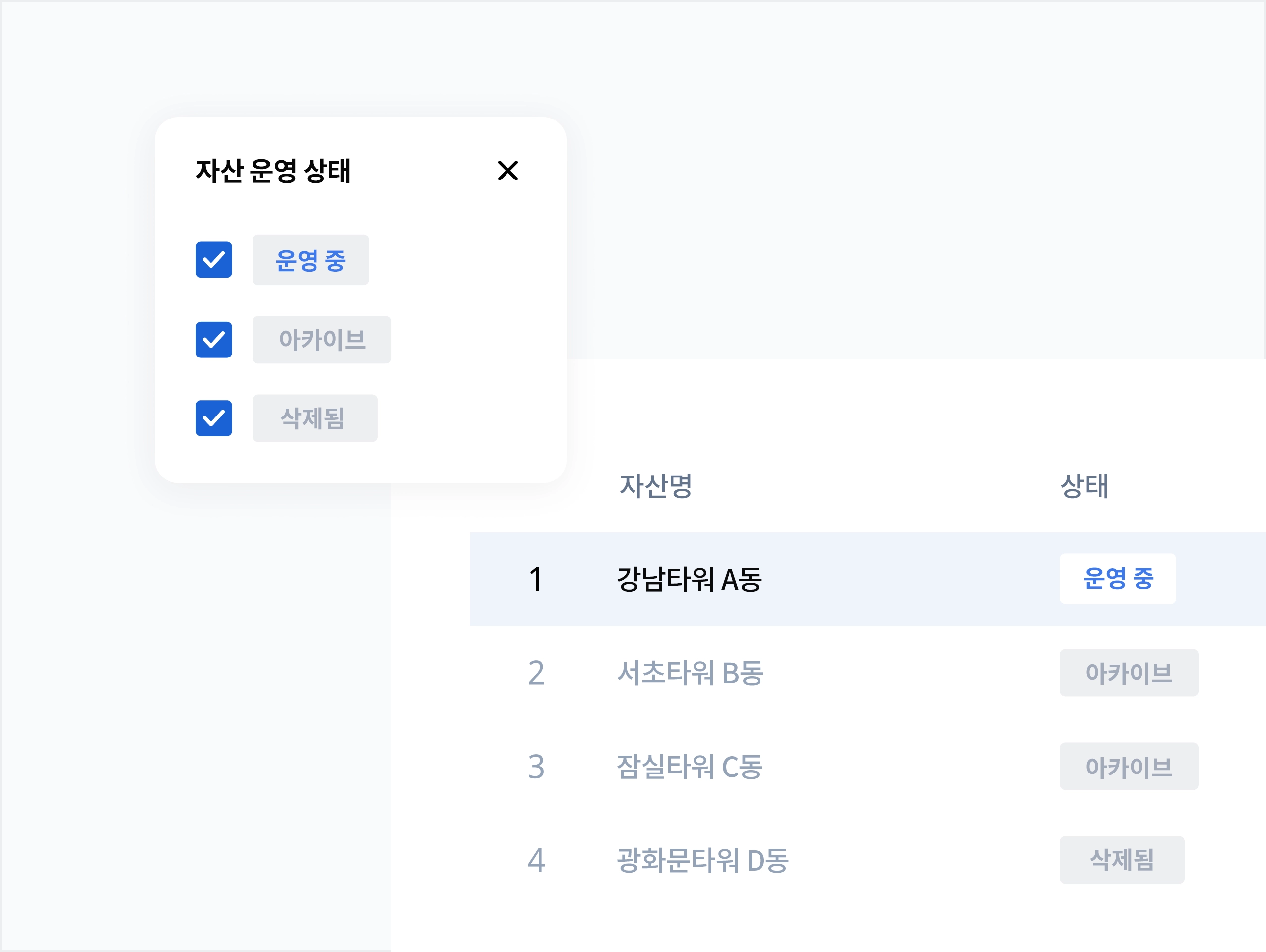
Task: Click row number 4 in the asset table
Action: [x=536, y=860]
